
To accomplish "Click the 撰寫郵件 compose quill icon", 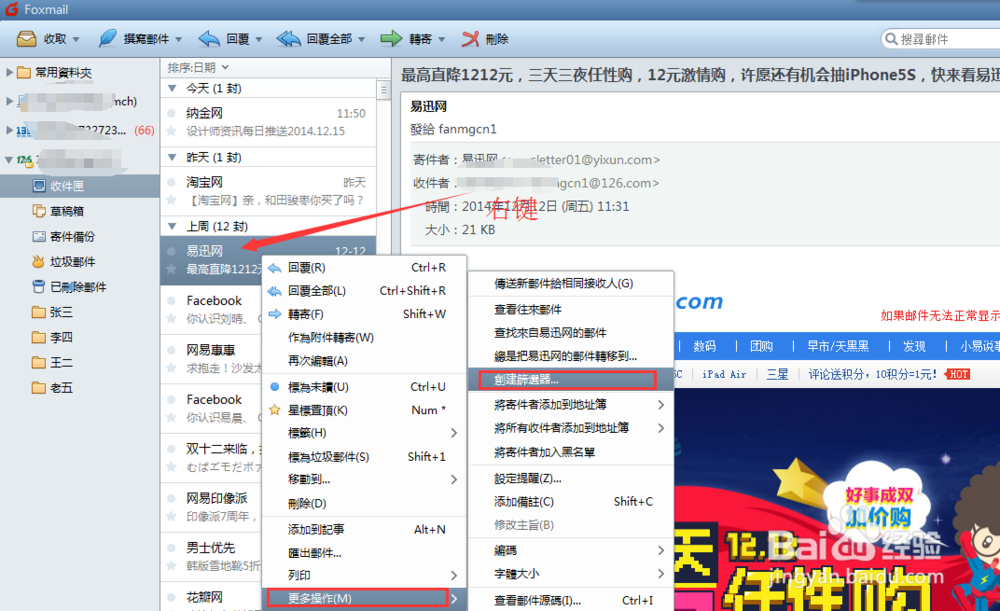I will point(107,38).
